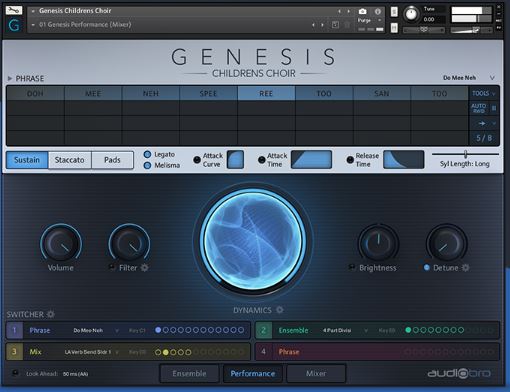Screen dimensions: 510x392
Task: Click the Genesis G logo icon
Action: 14,25
